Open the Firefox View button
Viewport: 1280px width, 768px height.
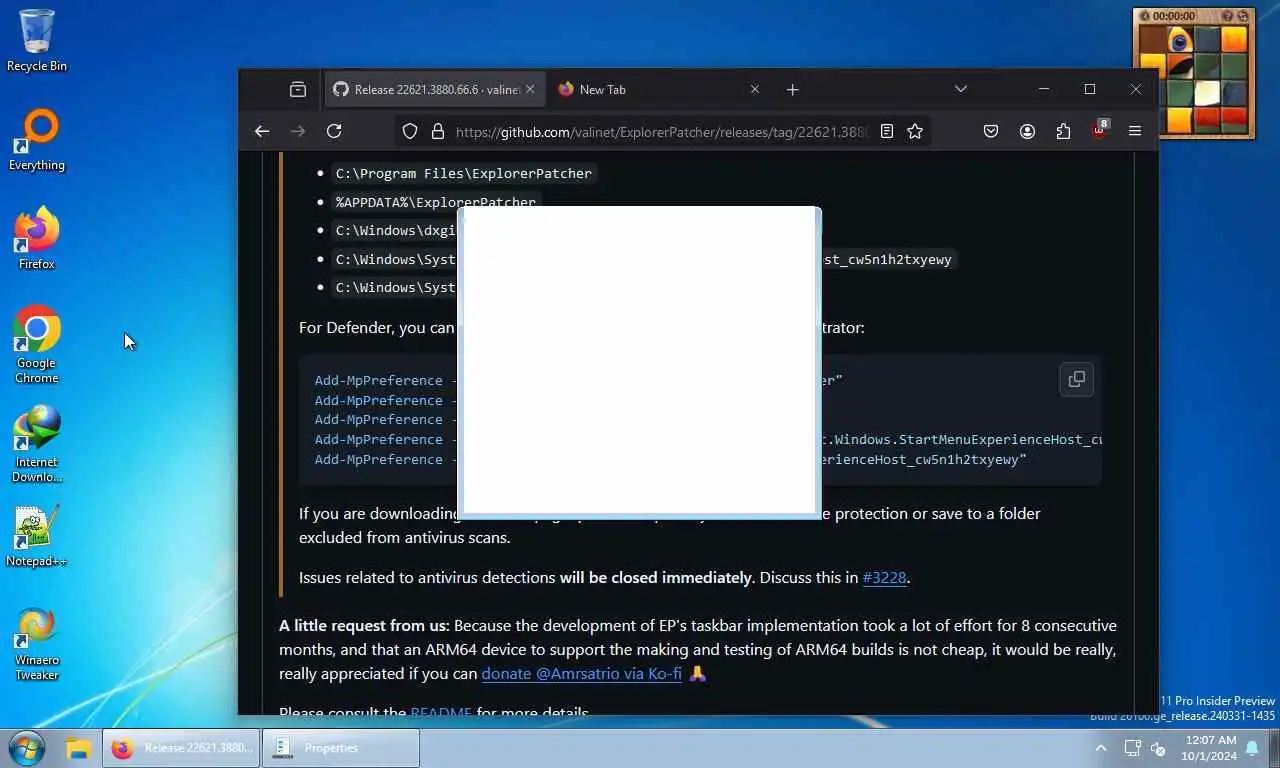(x=298, y=89)
